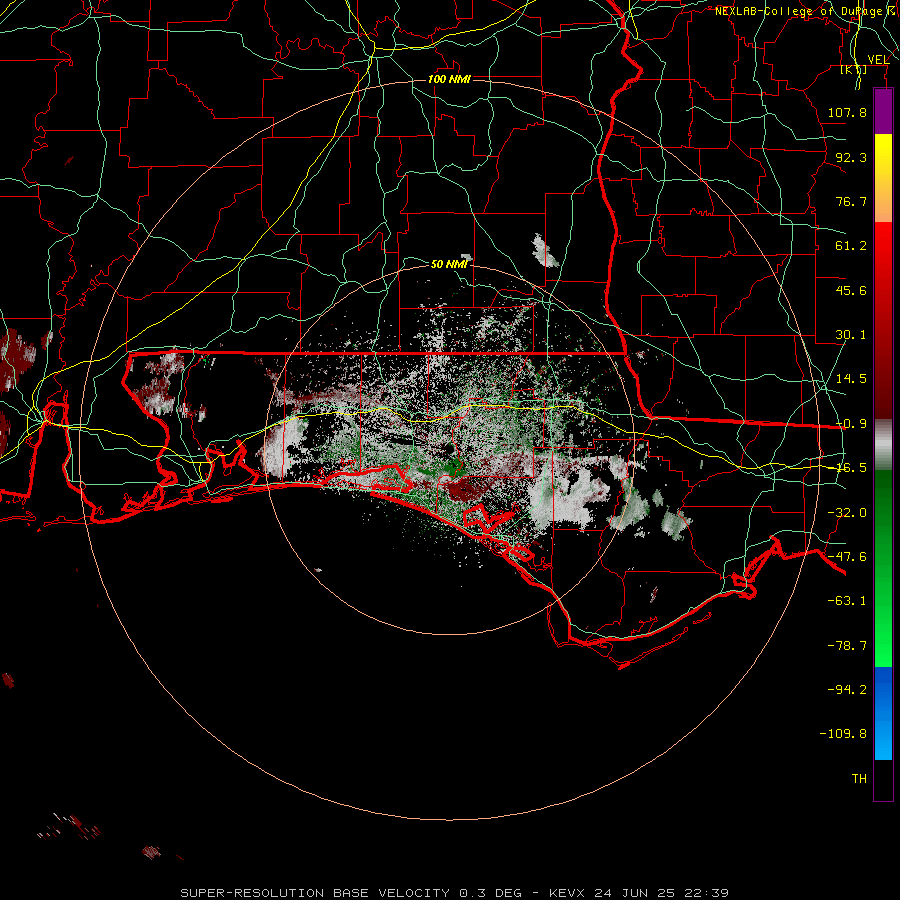Click the -16.5 legend value
The height and width of the screenshot is (900, 900).
(851, 468)
